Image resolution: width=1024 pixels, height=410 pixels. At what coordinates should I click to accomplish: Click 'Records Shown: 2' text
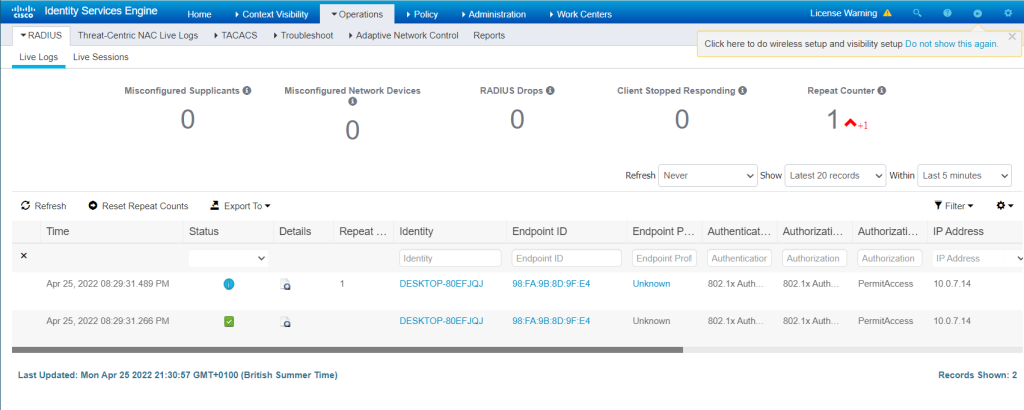[x=978, y=375]
